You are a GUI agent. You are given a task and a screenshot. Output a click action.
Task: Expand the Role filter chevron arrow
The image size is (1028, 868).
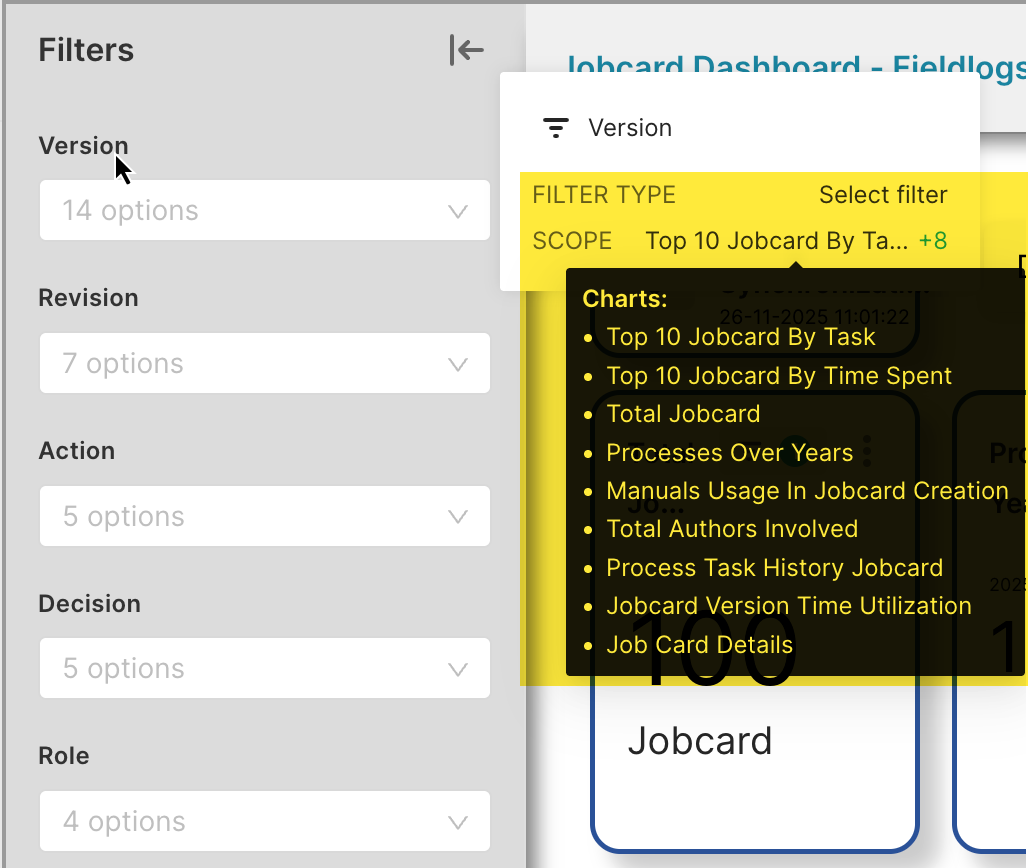coord(458,822)
